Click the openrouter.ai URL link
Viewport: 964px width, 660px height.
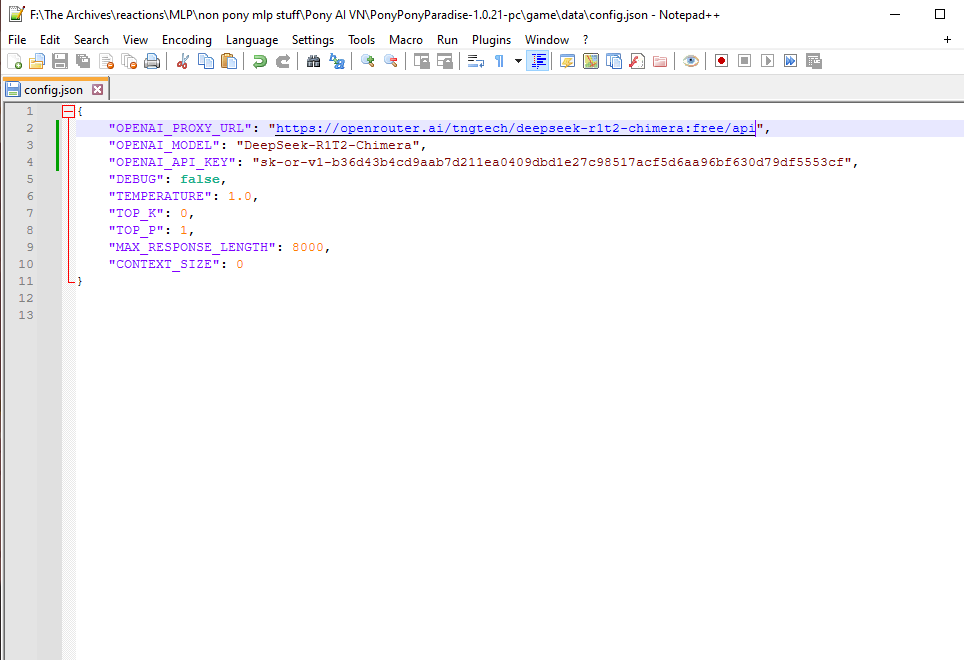click(x=515, y=128)
